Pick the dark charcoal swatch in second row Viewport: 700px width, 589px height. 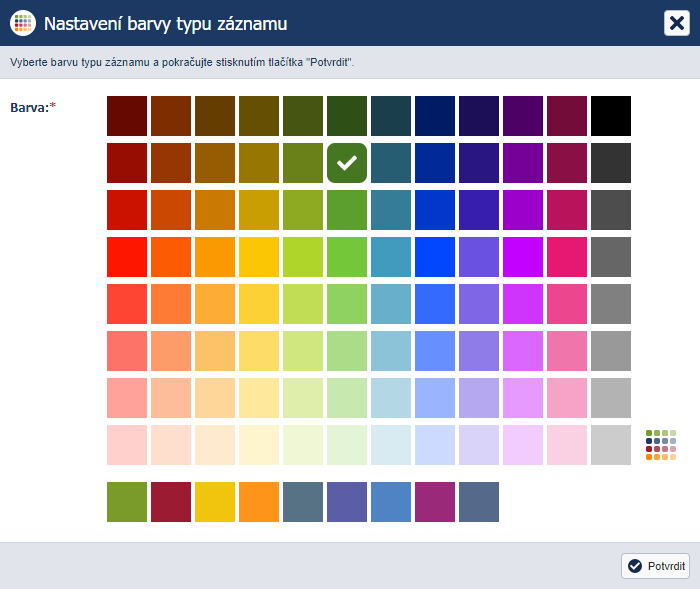pyautogui.click(x=611, y=163)
